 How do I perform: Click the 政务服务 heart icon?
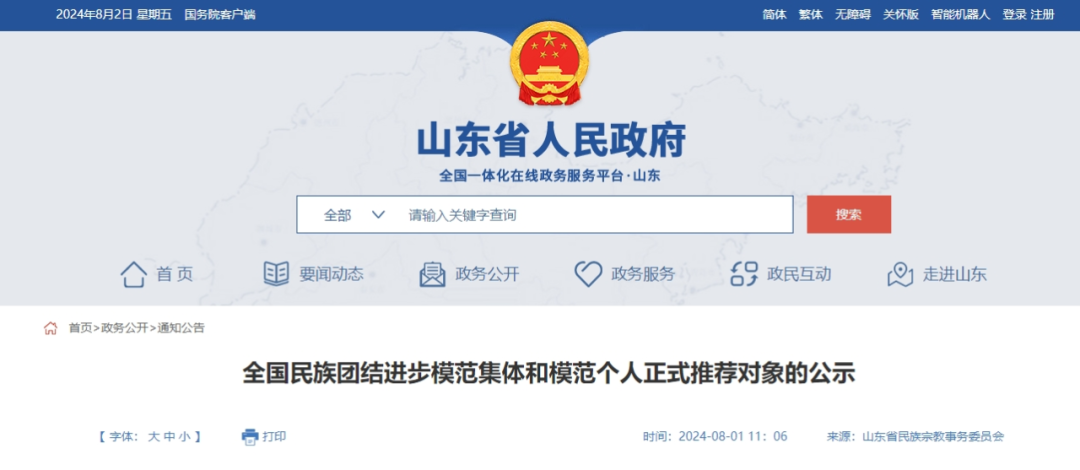click(x=588, y=274)
